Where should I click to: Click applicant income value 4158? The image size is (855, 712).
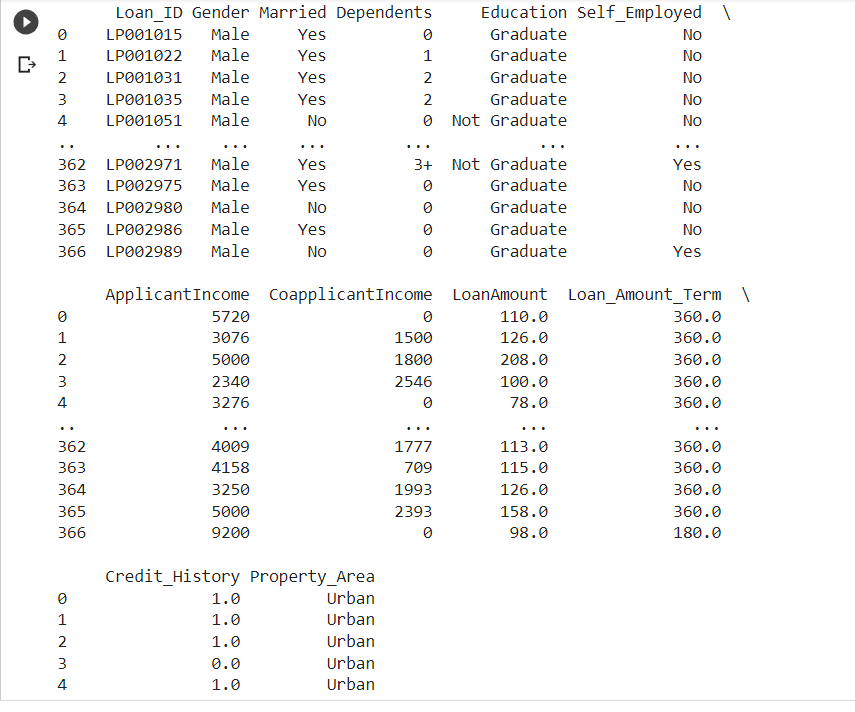tap(230, 468)
